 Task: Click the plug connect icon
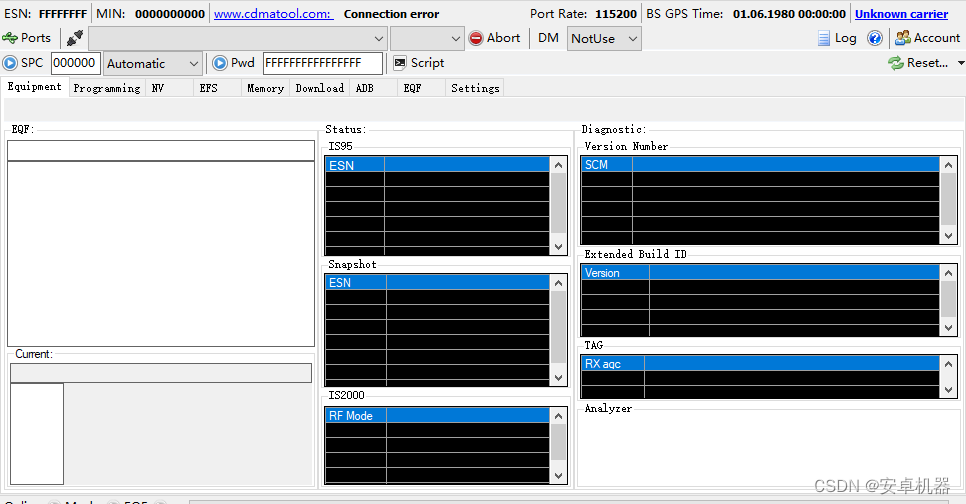[x=75, y=38]
